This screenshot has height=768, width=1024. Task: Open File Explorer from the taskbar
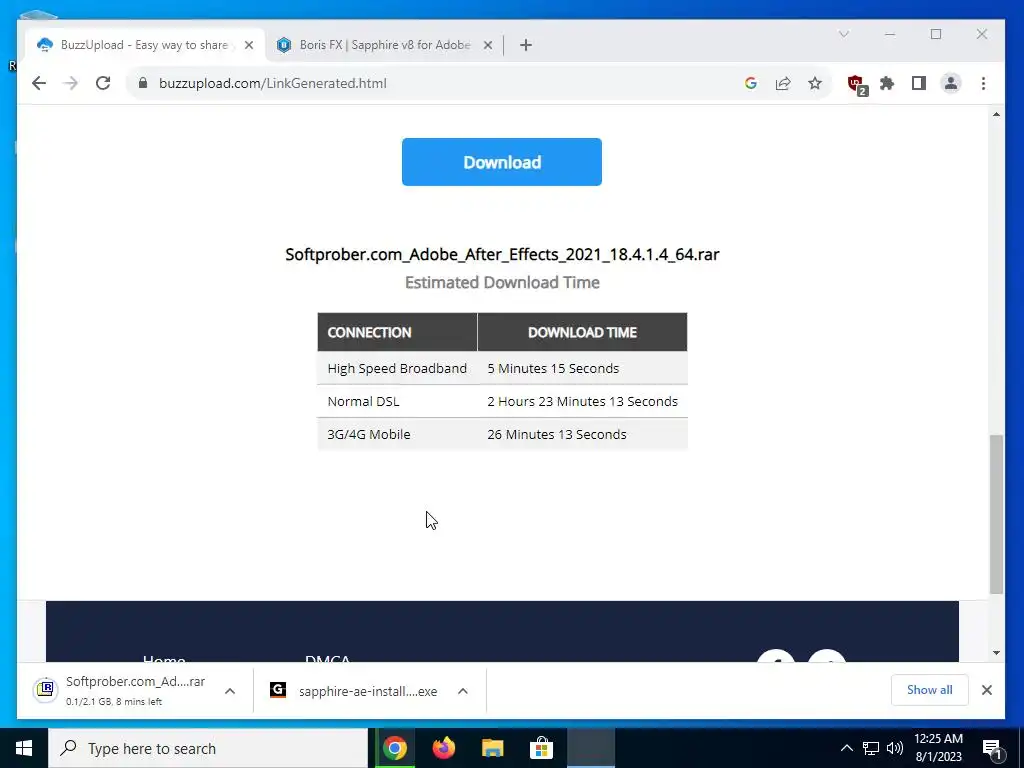coord(492,748)
